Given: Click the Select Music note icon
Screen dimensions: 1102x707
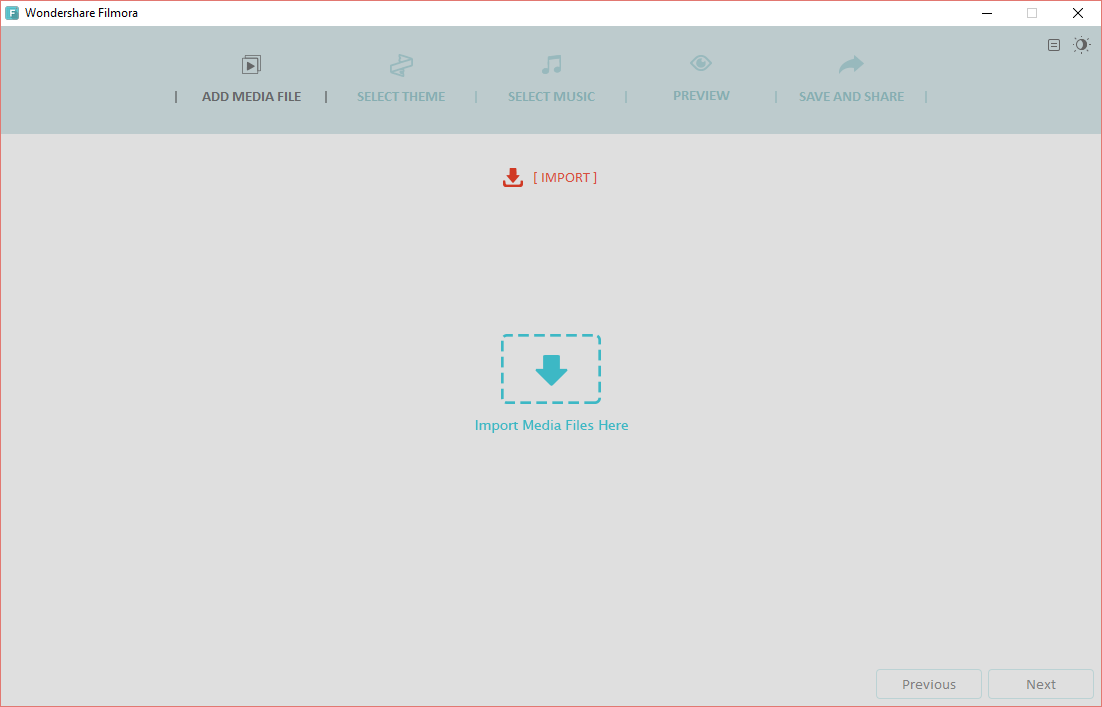Looking at the screenshot, I should (x=551, y=65).
